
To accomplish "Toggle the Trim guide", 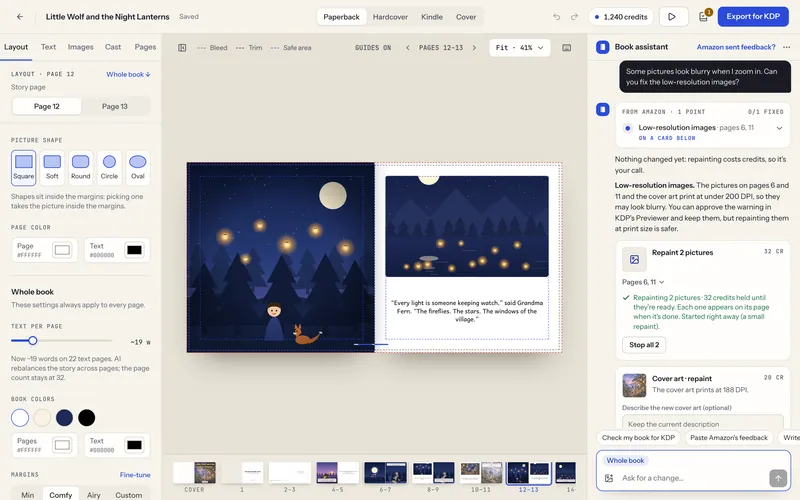I will tap(249, 47).
